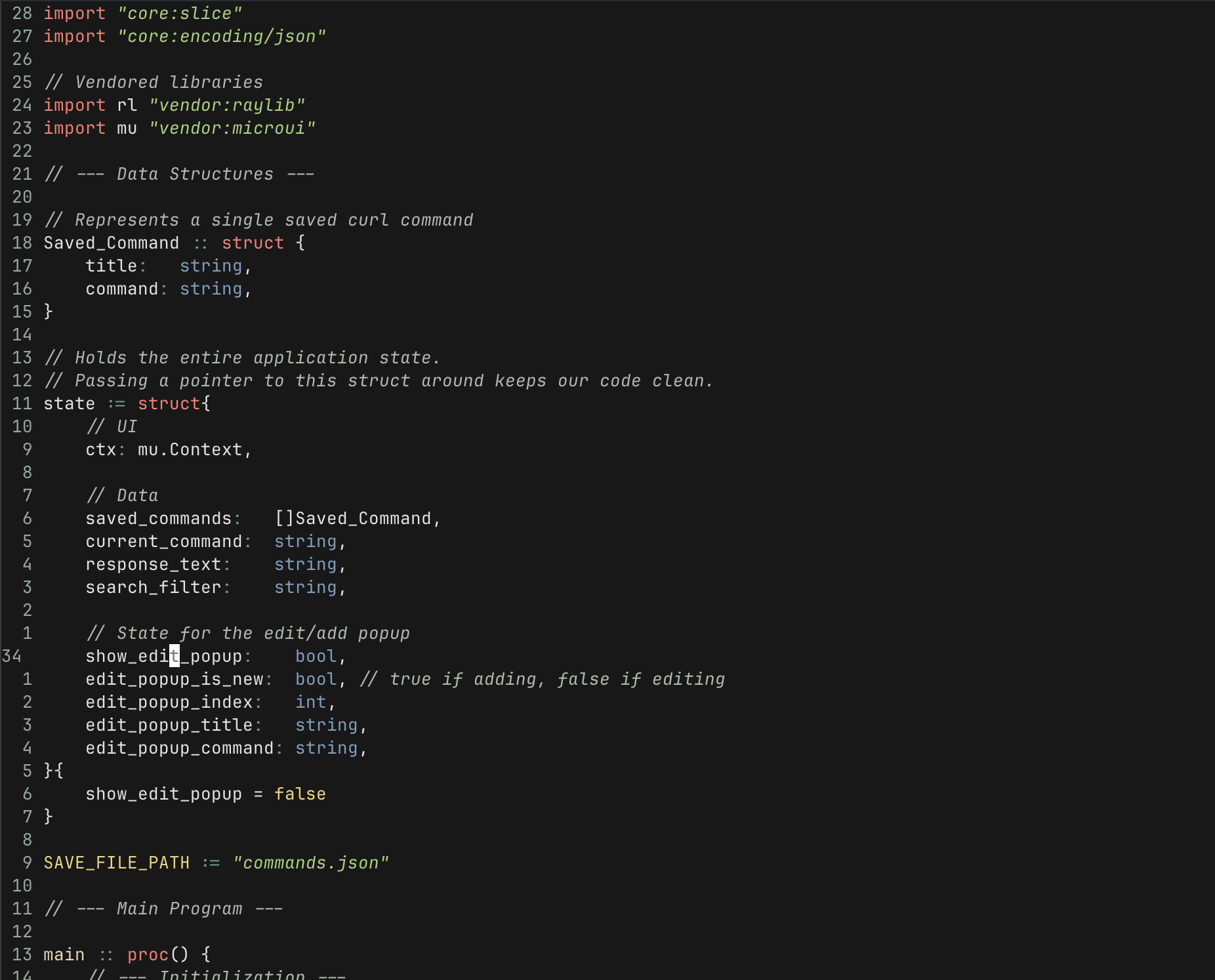Click the "core:encoding/json" import string

(222, 36)
